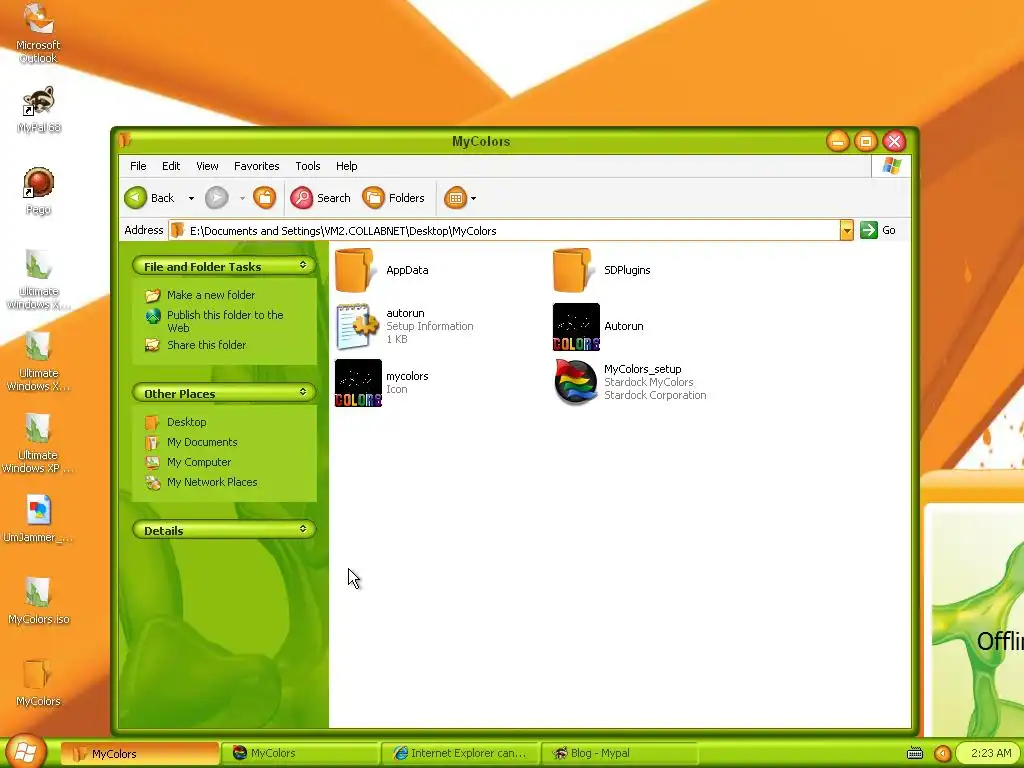Click Publish this folder to the Web
The height and width of the screenshot is (768, 1024).
[225, 321]
